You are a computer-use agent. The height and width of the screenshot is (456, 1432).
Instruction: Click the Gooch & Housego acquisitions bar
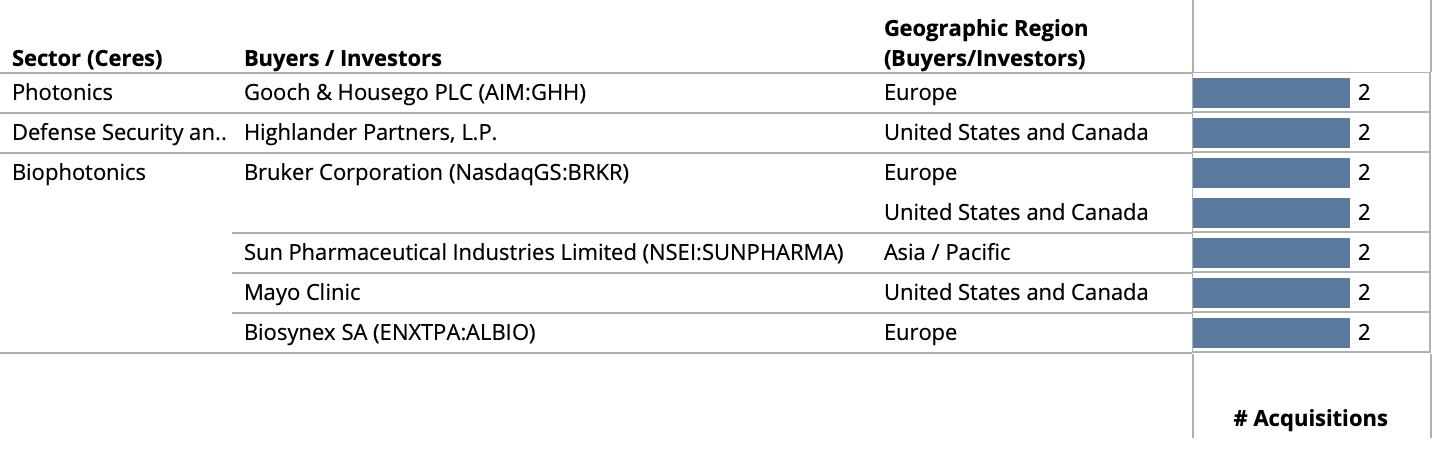tap(1271, 93)
